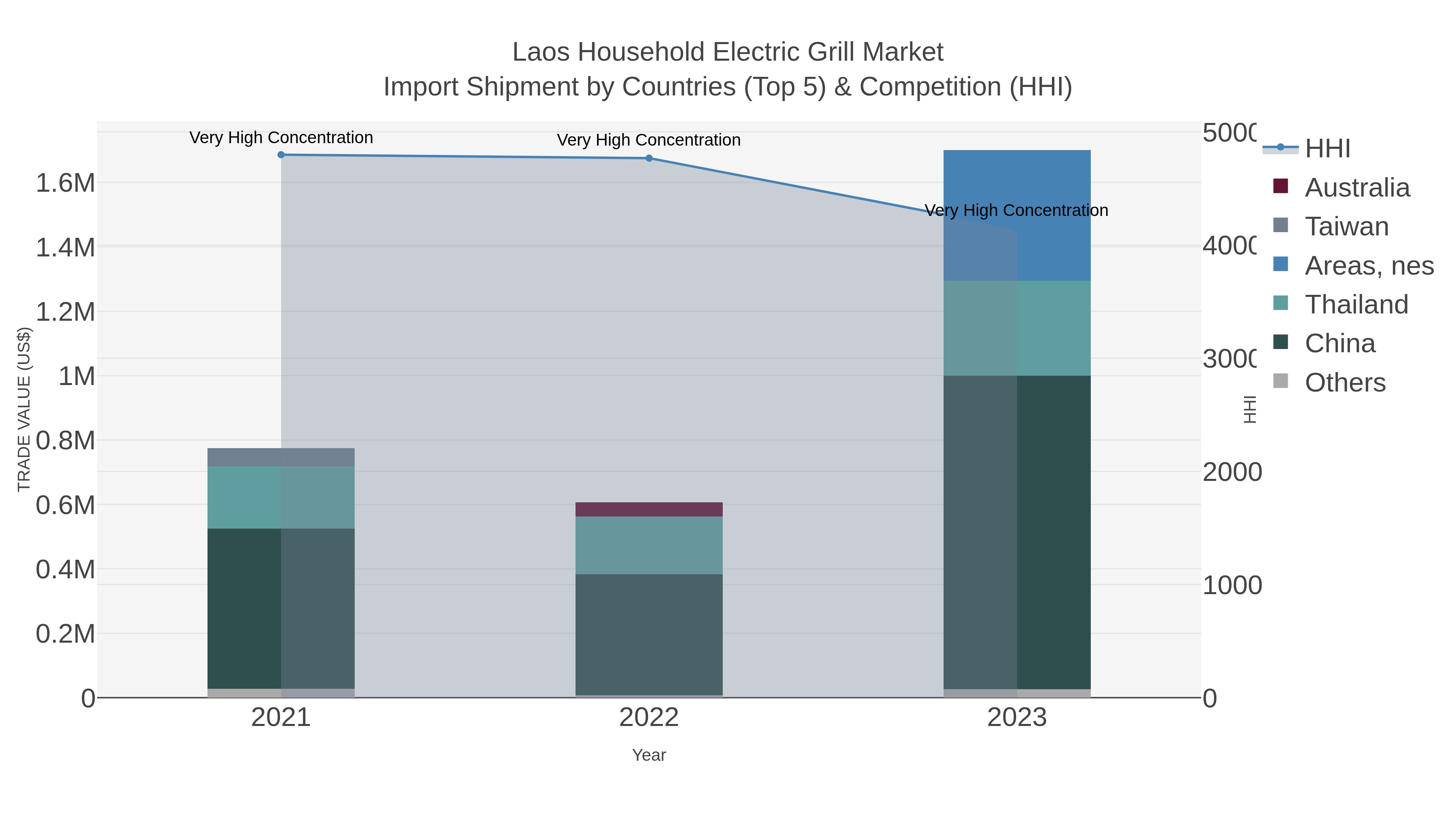Screen dimensions: 1456x819
Task: Click the 2000 tick on HHI axis
Action: point(1232,472)
